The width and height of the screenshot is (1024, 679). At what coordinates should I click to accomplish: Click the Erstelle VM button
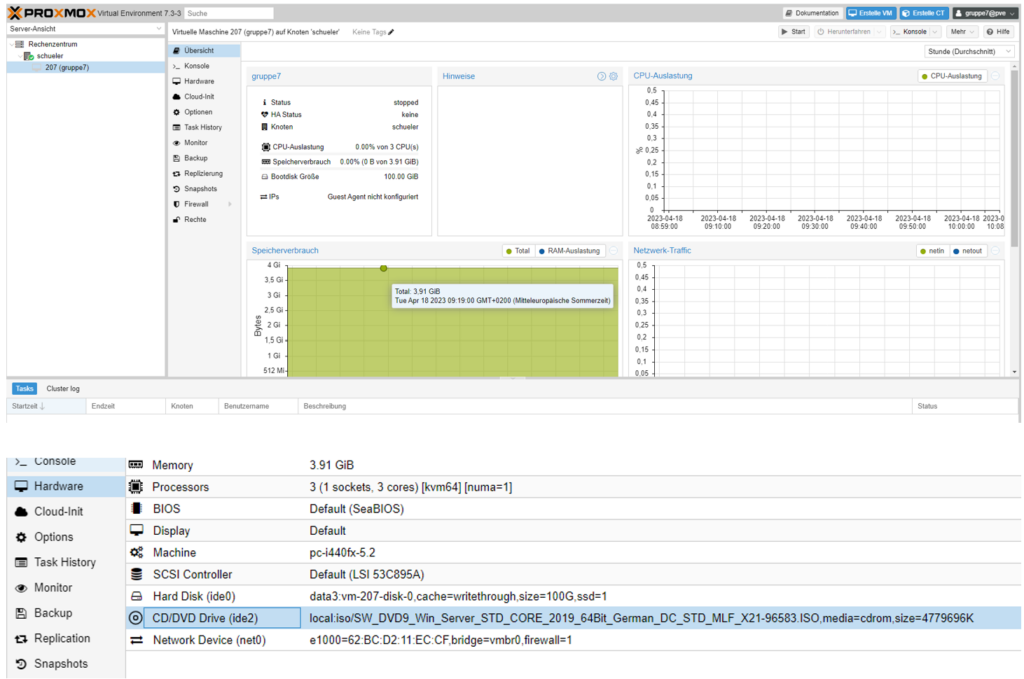click(870, 13)
